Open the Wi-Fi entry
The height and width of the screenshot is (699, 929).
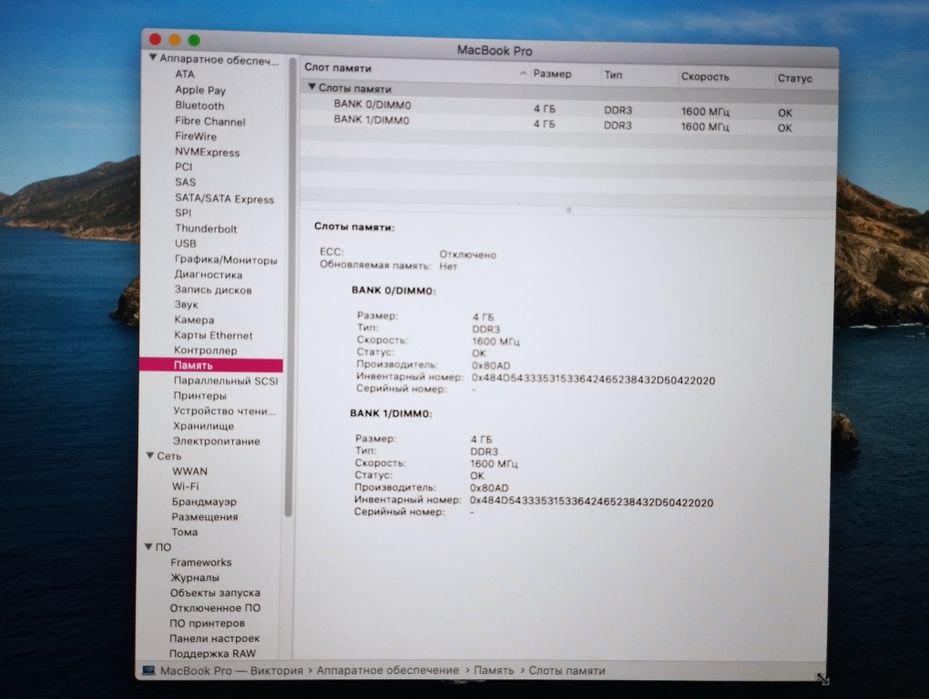click(185, 486)
